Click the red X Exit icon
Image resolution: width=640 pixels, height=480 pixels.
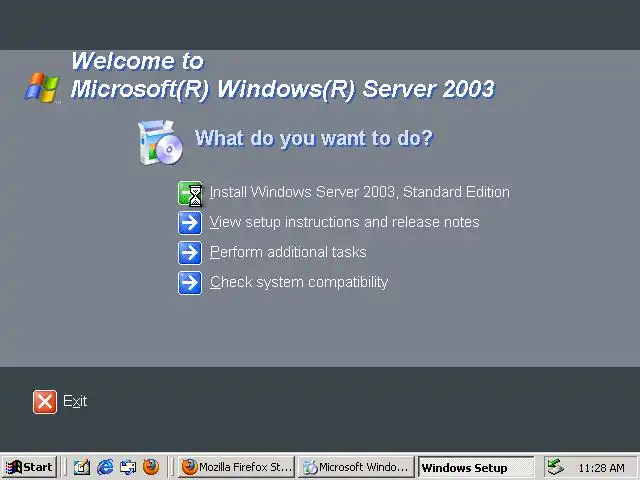pos(45,402)
